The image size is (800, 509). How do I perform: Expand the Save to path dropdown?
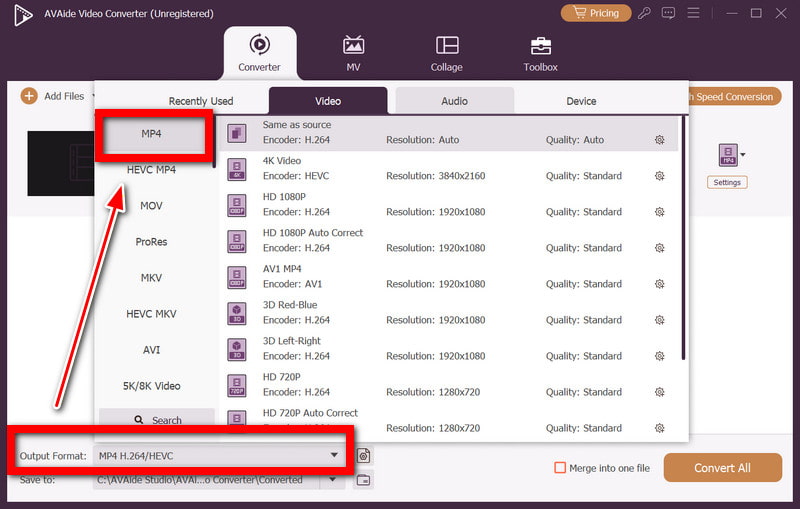point(333,479)
